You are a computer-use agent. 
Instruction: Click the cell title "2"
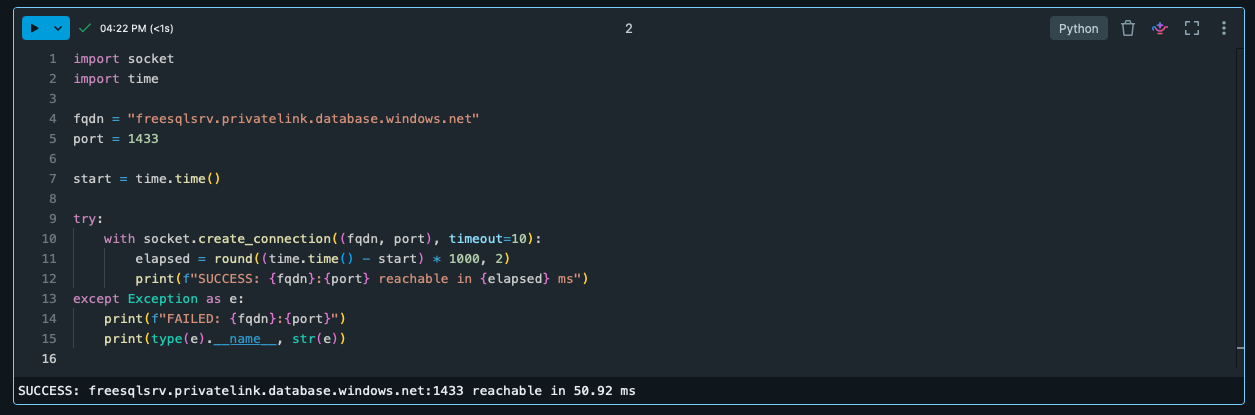pos(629,28)
